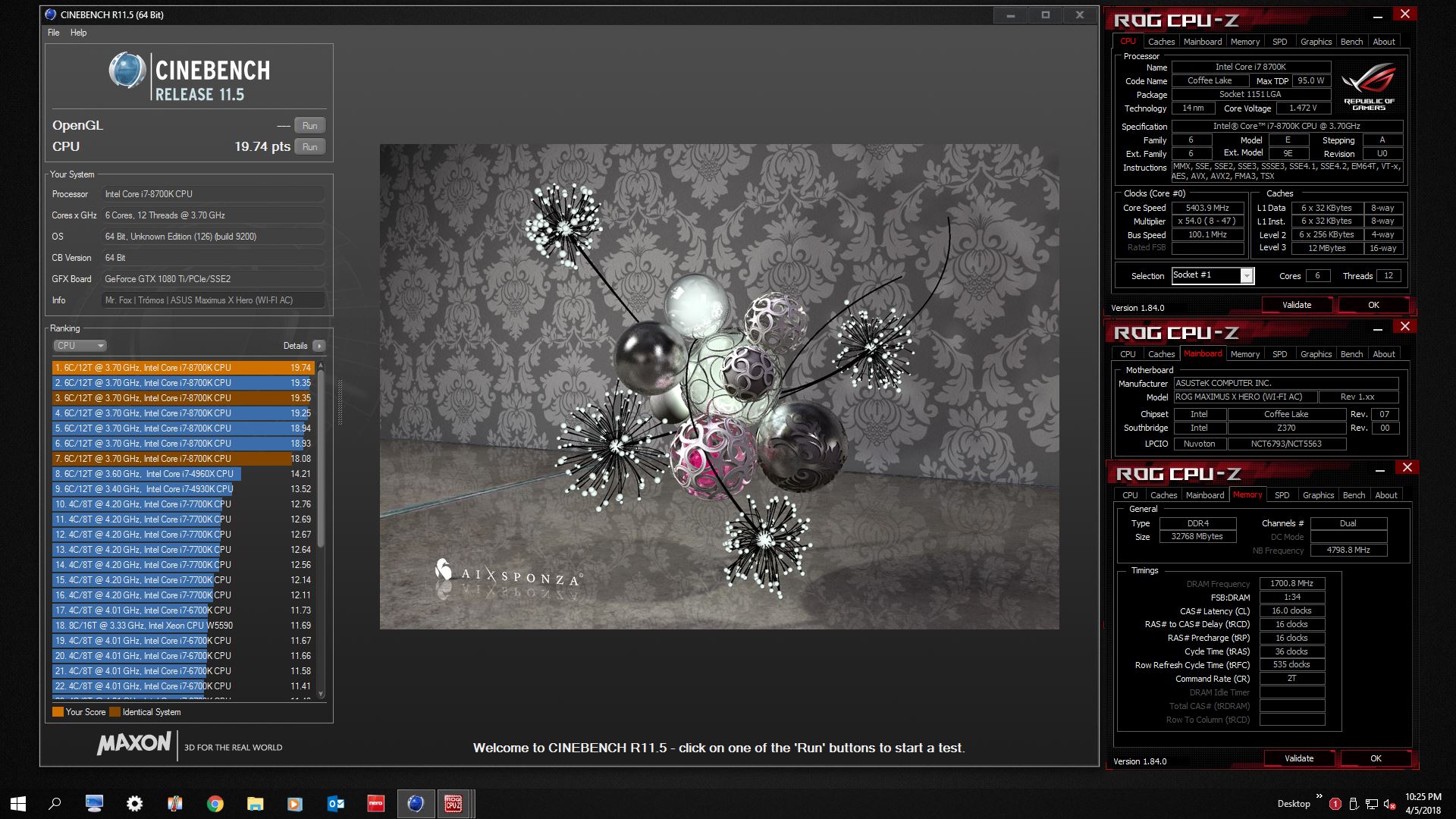The height and width of the screenshot is (819, 1456).
Task: Click Validate in top CPU-Z window
Action: 1297,305
